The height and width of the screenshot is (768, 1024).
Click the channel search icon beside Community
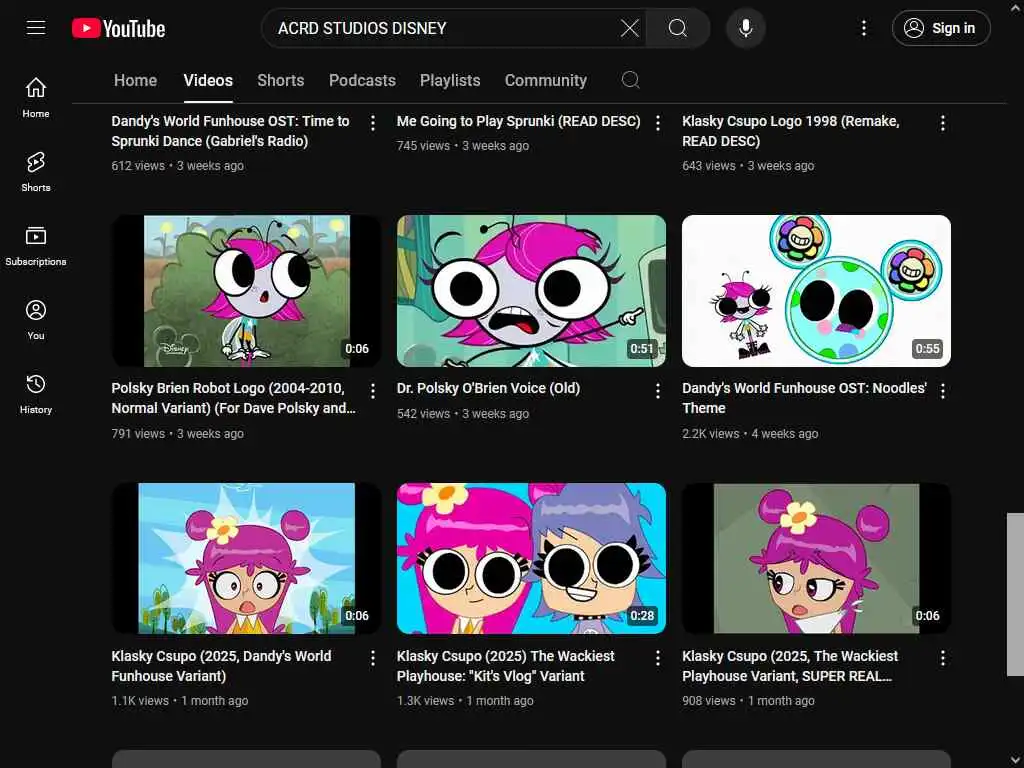coord(630,80)
